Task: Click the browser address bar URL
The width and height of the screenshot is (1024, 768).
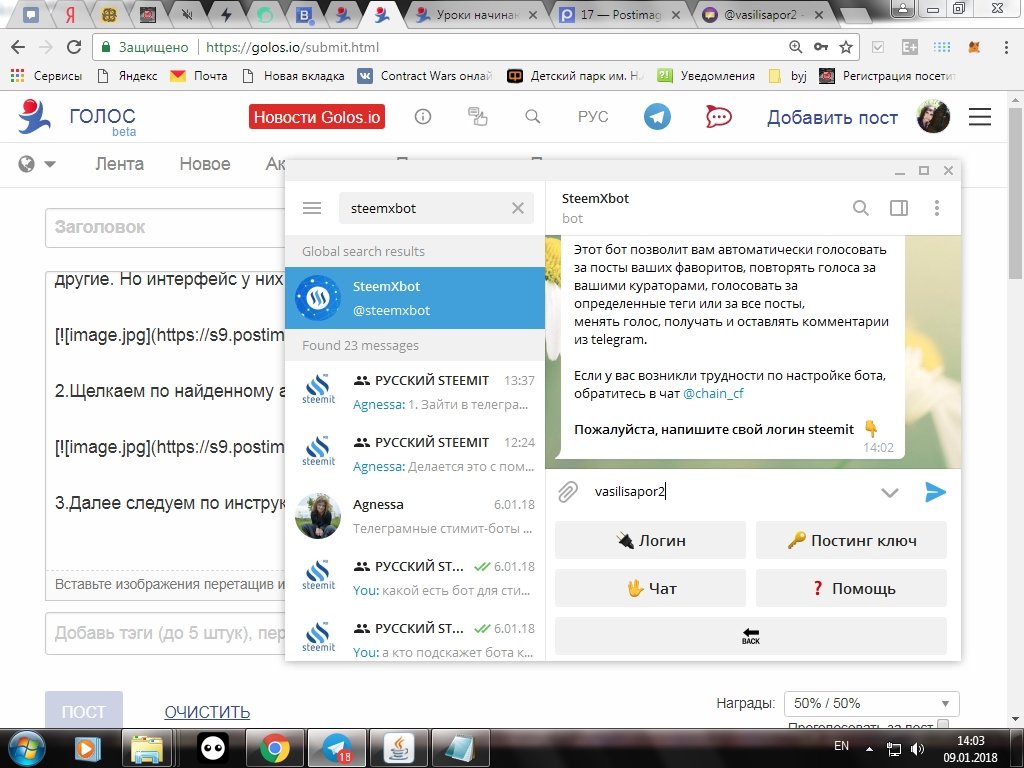Action: tap(292, 47)
